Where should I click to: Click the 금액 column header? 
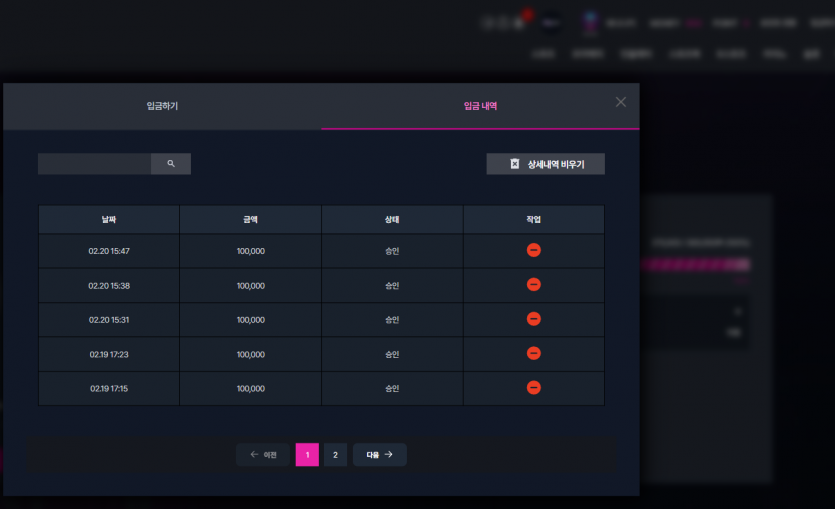[251, 219]
